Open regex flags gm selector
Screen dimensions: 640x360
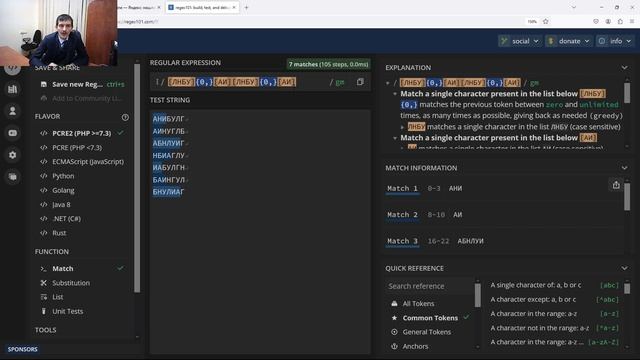click(x=339, y=82)
